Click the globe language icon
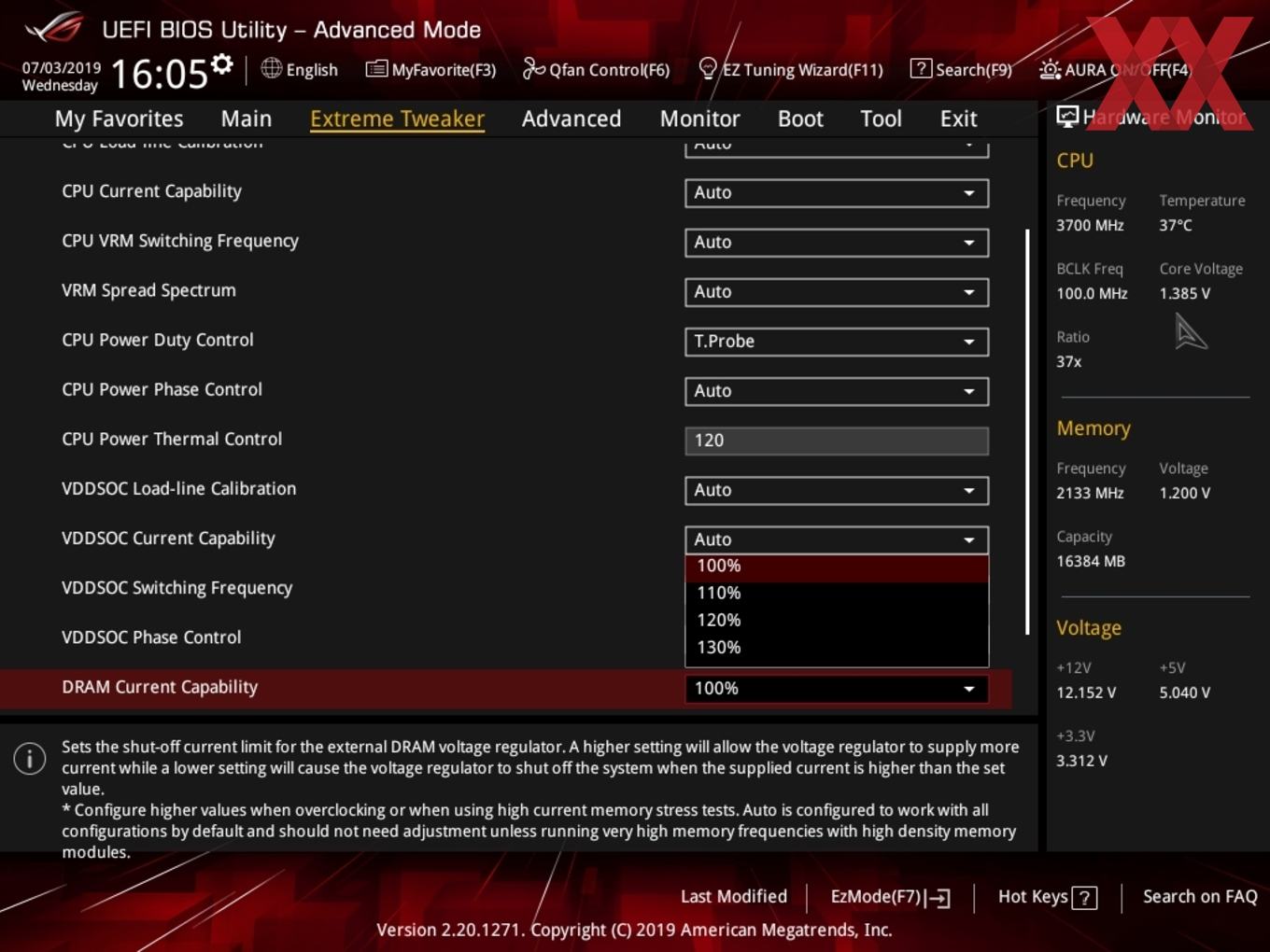 tap(271, 68)
